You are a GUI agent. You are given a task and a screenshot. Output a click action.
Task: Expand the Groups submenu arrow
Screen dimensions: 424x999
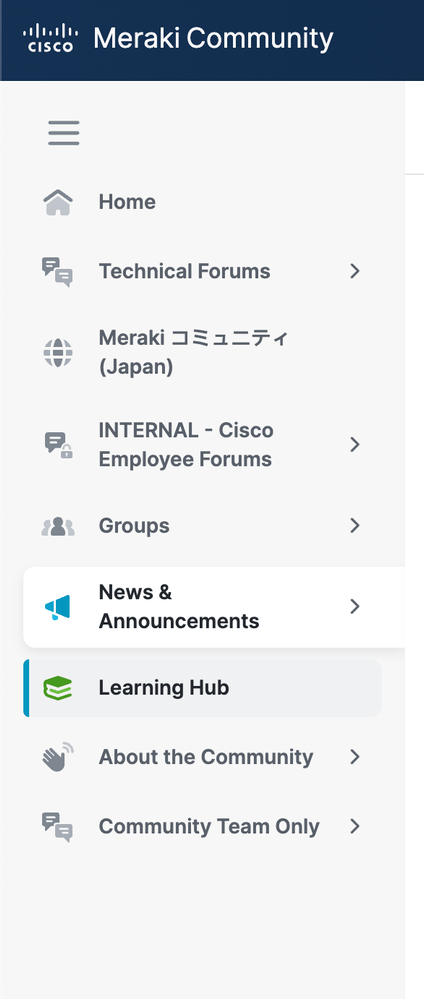pyautogui.click(x=355, y=526)
